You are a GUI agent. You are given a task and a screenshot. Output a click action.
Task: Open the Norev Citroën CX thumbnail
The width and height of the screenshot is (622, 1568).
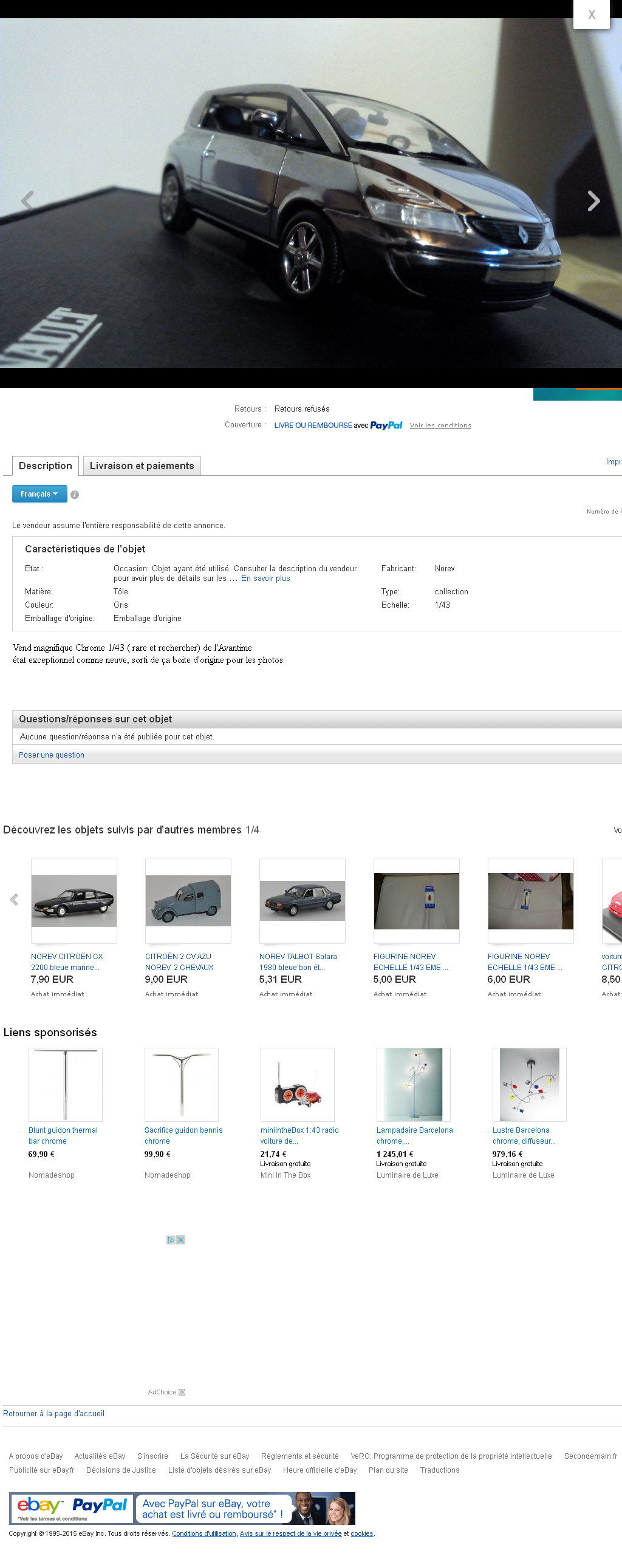pyautogui.click(x=73, y=900)
